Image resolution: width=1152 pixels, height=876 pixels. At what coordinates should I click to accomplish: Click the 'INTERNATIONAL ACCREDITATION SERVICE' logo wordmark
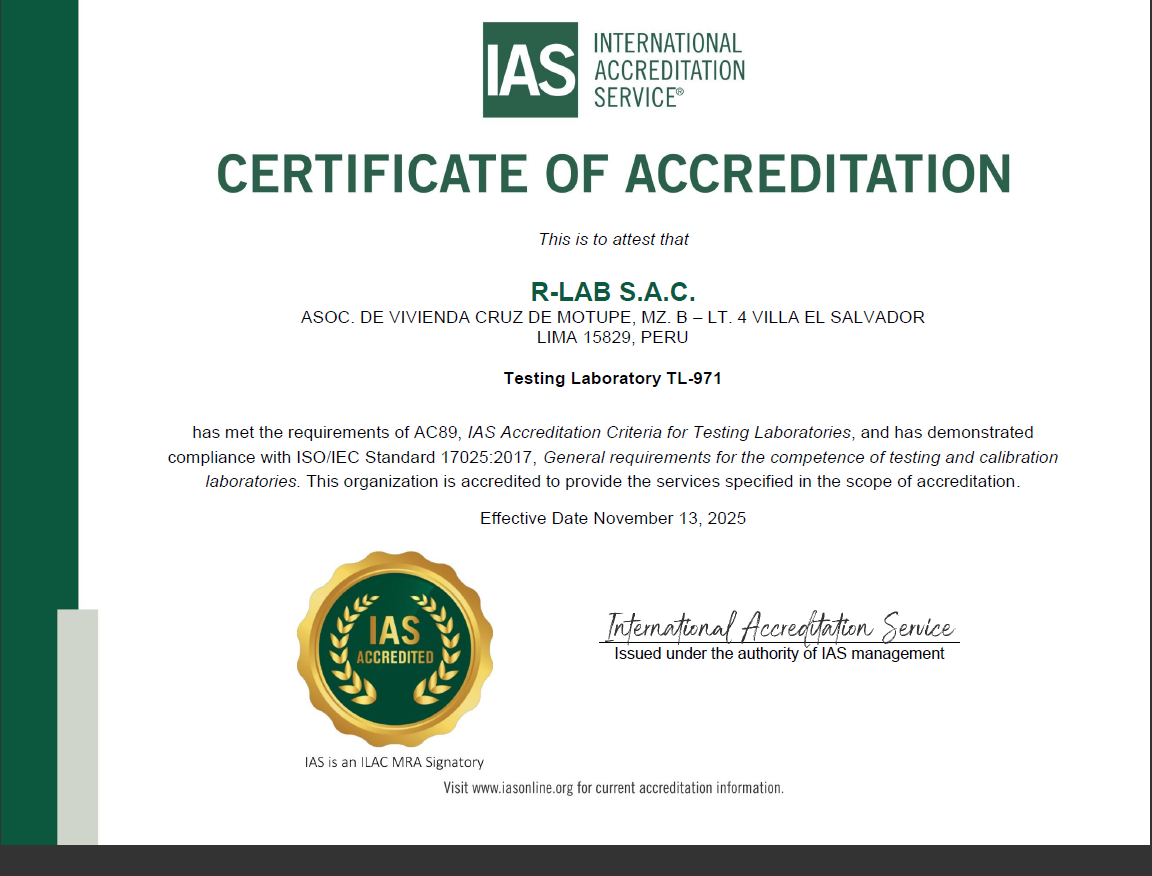click(x=669, y=70)
